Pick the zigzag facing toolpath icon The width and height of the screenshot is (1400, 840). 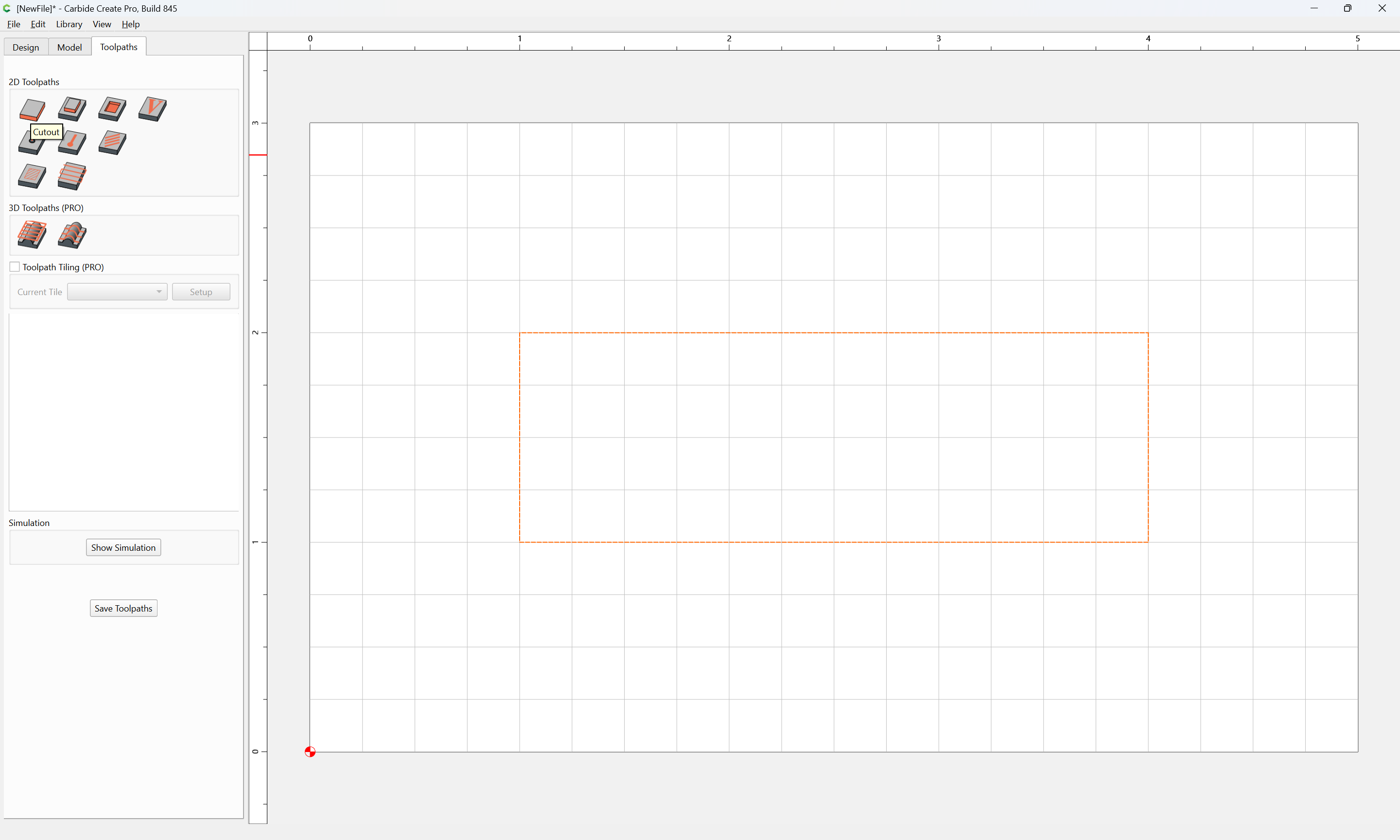(x=72, y=176)
